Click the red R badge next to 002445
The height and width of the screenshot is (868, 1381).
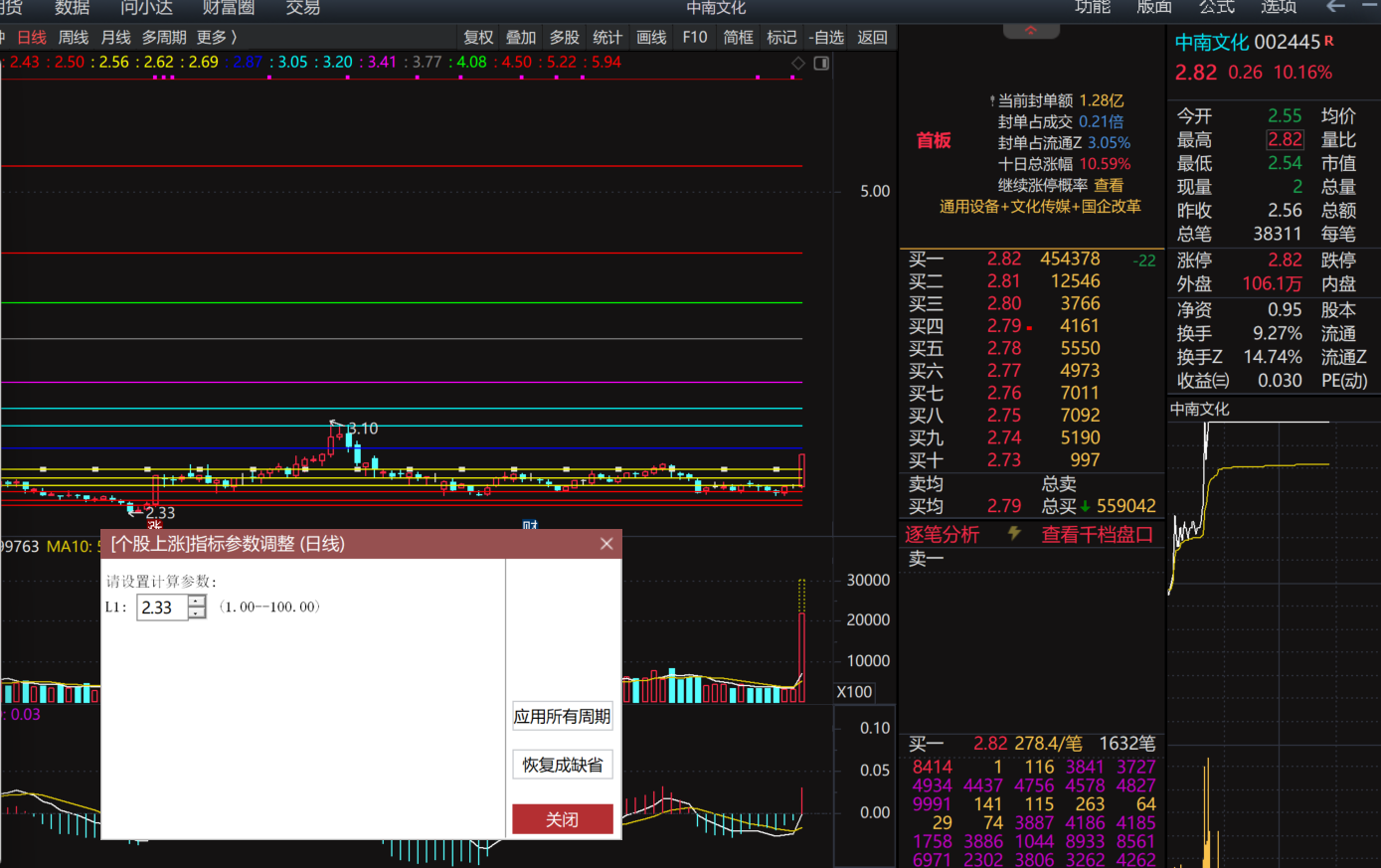pos(1328,41)
